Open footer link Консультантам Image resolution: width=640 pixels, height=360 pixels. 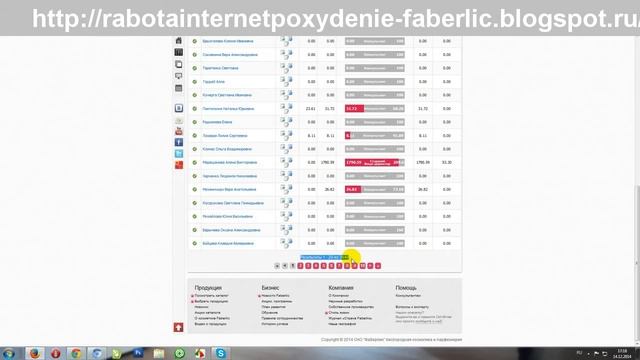pyautogui.click(x=408, y=296)
